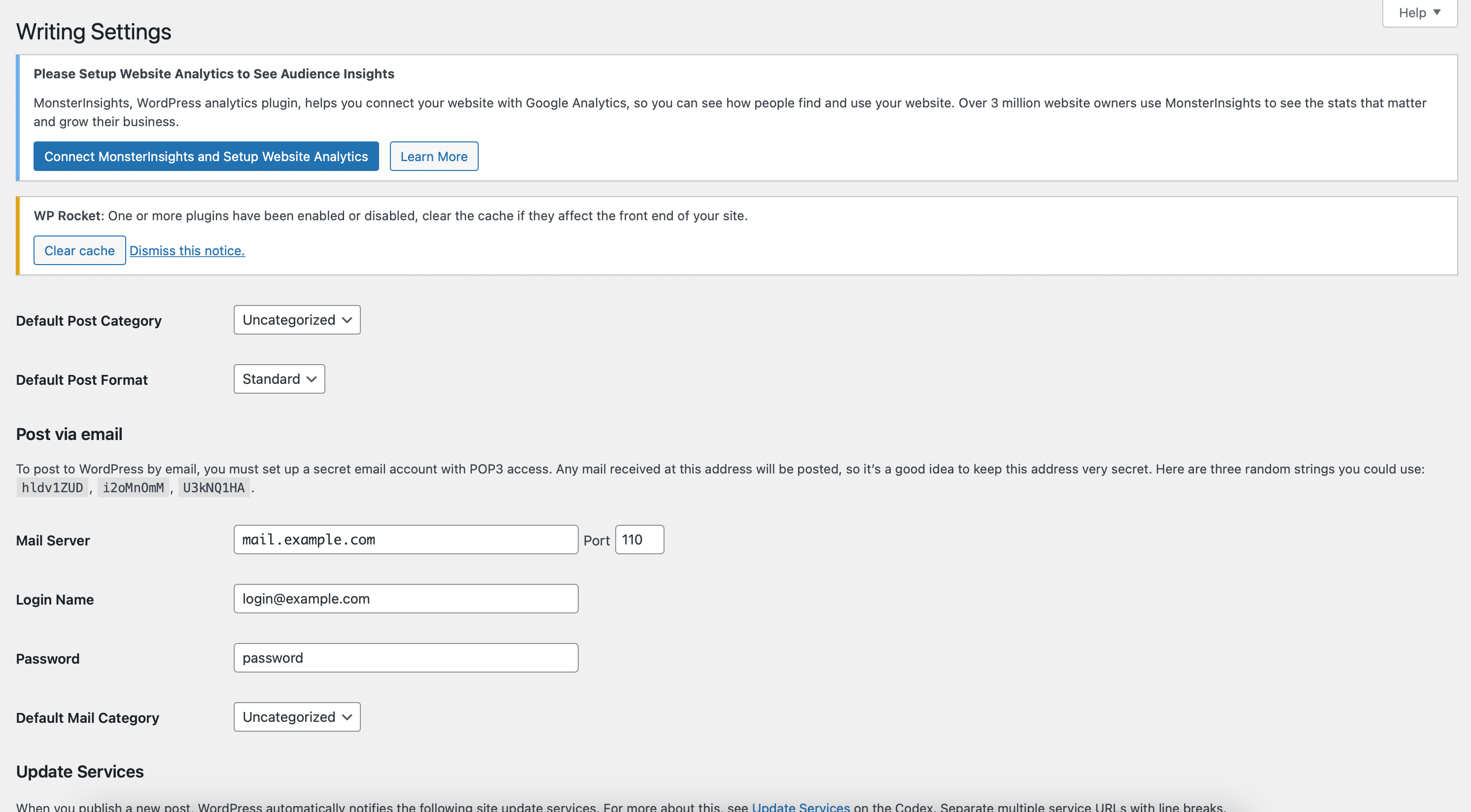The width and height of the screenshot is (1471, 812).
Task: Open Default Post Format dropdown
Action: (279, 379)
